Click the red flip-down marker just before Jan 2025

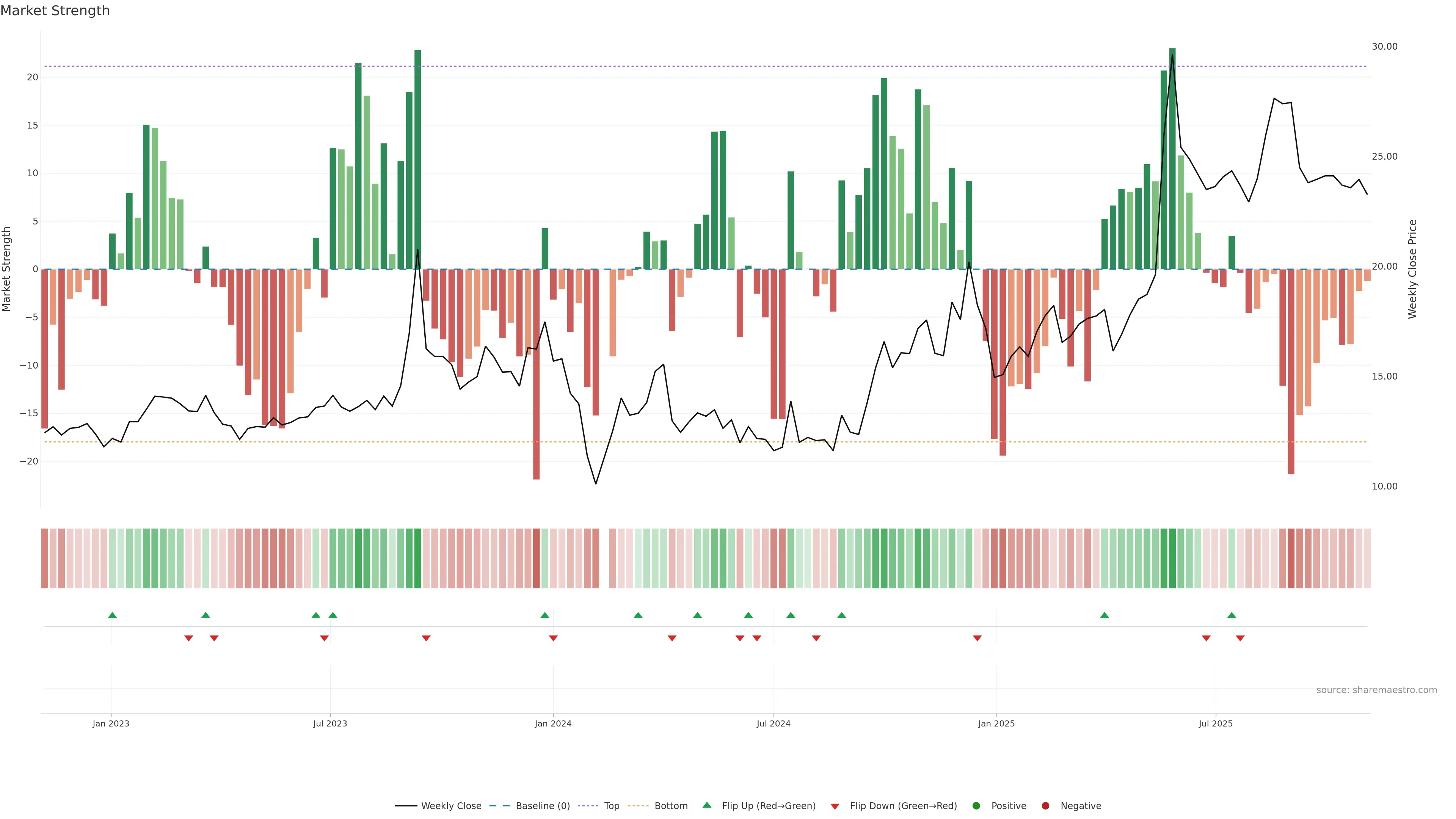tap(977, 638)
